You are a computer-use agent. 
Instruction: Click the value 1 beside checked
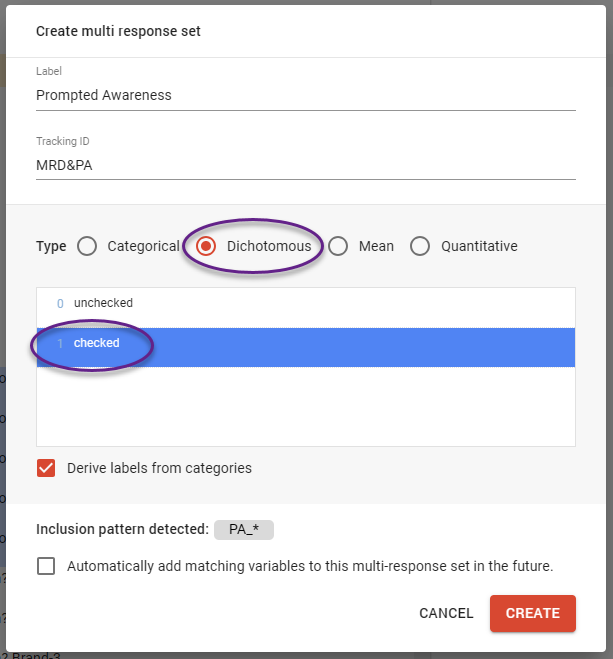60,343
